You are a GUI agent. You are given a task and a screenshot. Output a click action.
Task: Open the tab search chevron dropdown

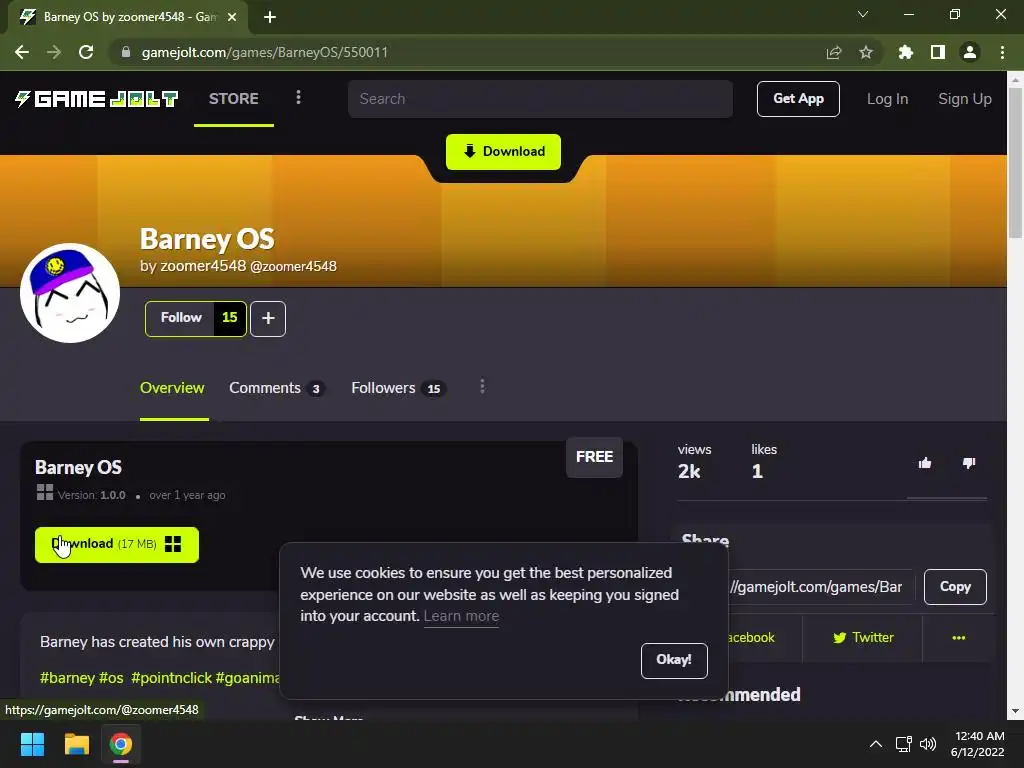tap(863, 14)
